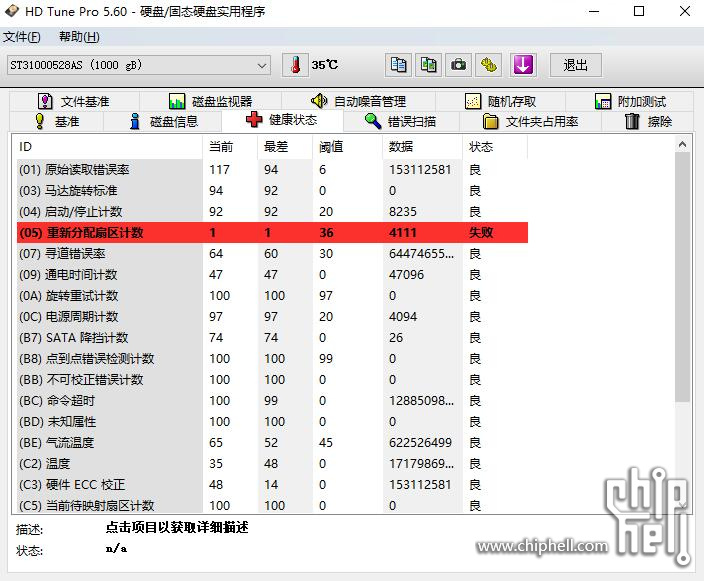
Task: Switch to the 磁盘信息 tab
Action: pos(163,121)
